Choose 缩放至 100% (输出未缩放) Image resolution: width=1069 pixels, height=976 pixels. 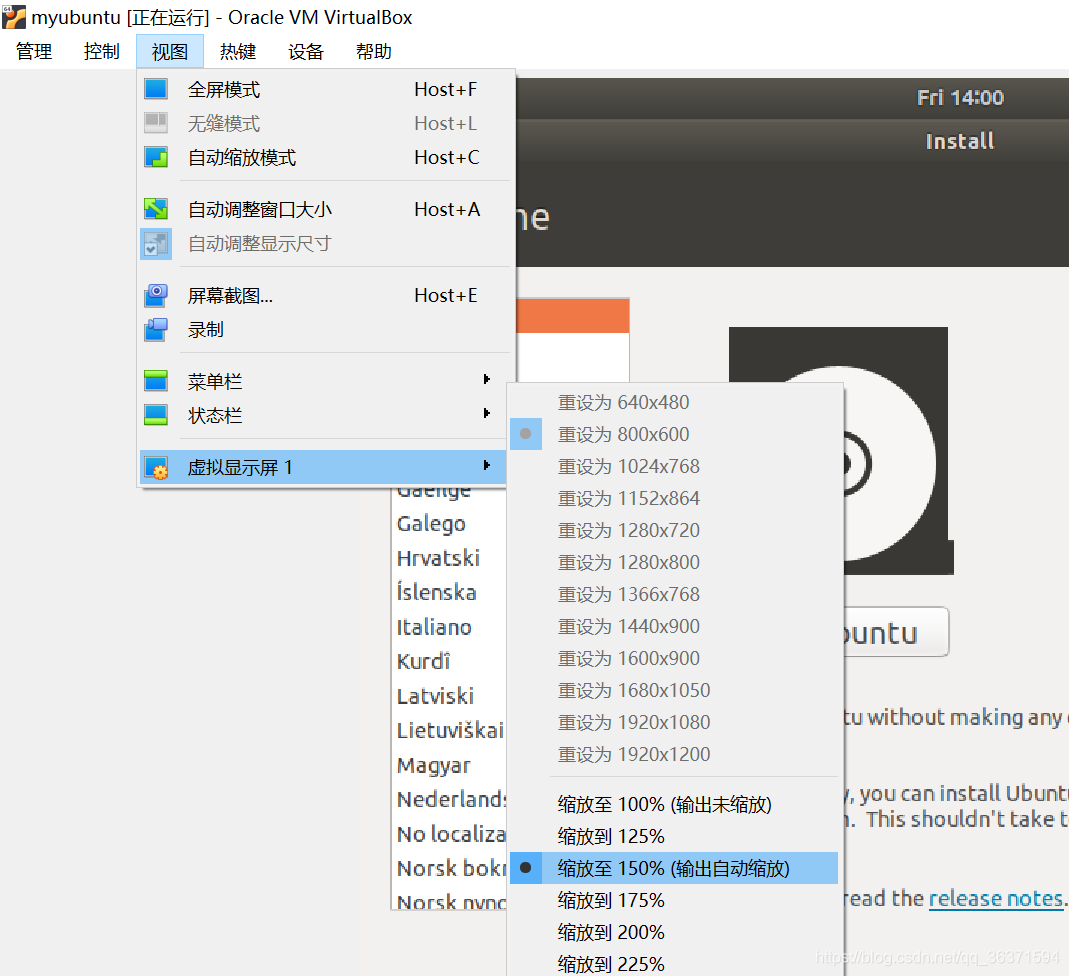pyautogui.click(x=674, y=804)
